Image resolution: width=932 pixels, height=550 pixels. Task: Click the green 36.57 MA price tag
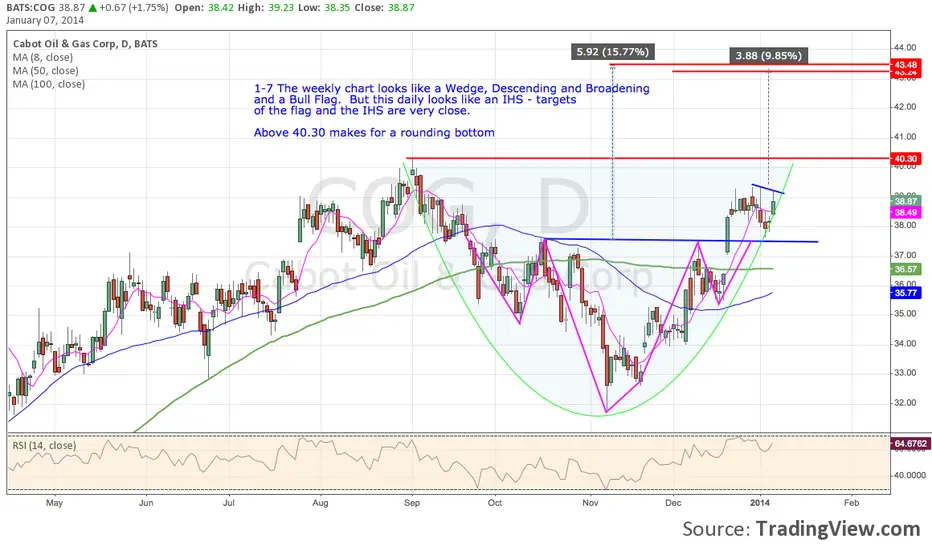click(905, 269)
